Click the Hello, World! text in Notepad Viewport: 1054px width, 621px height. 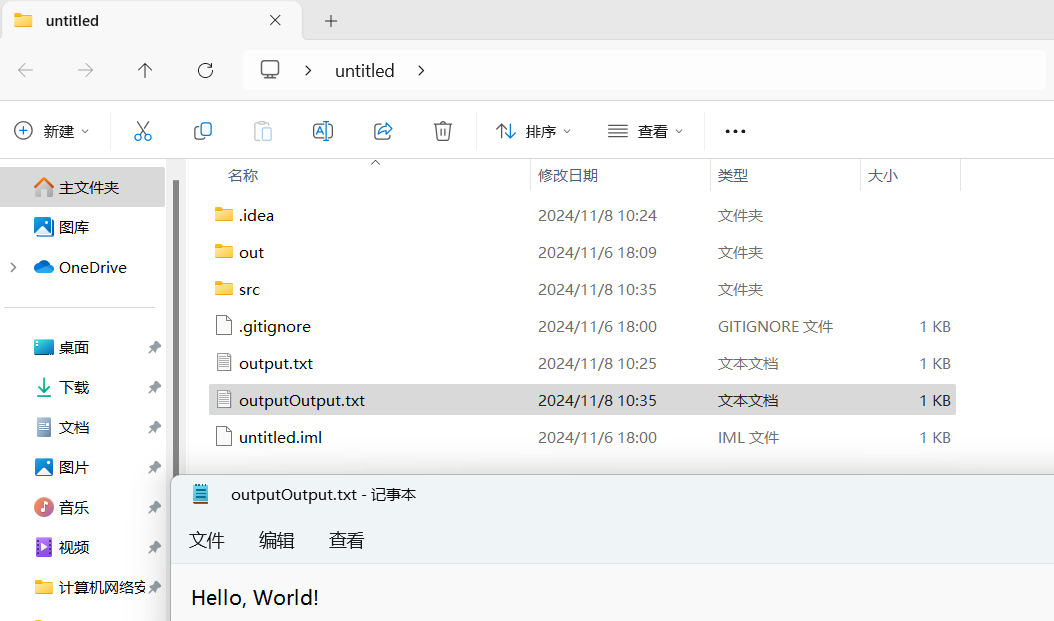click(x=255, y=597)
